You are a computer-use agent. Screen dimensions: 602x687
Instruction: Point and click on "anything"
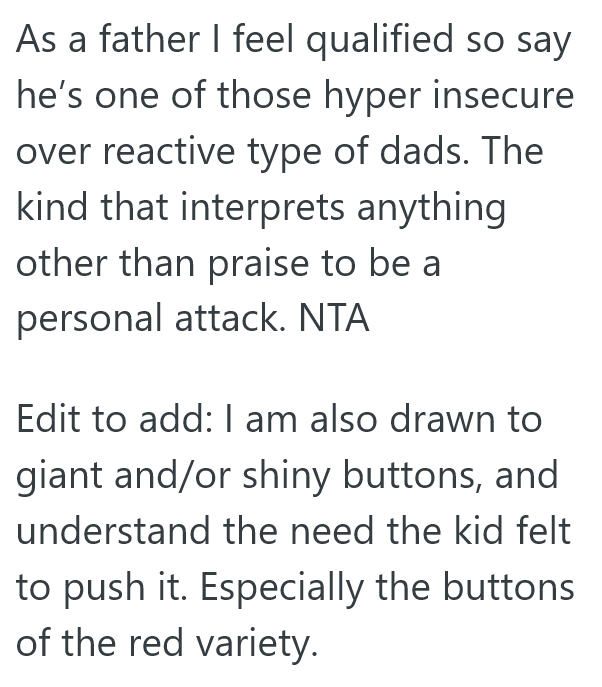[x=441, y=209]
